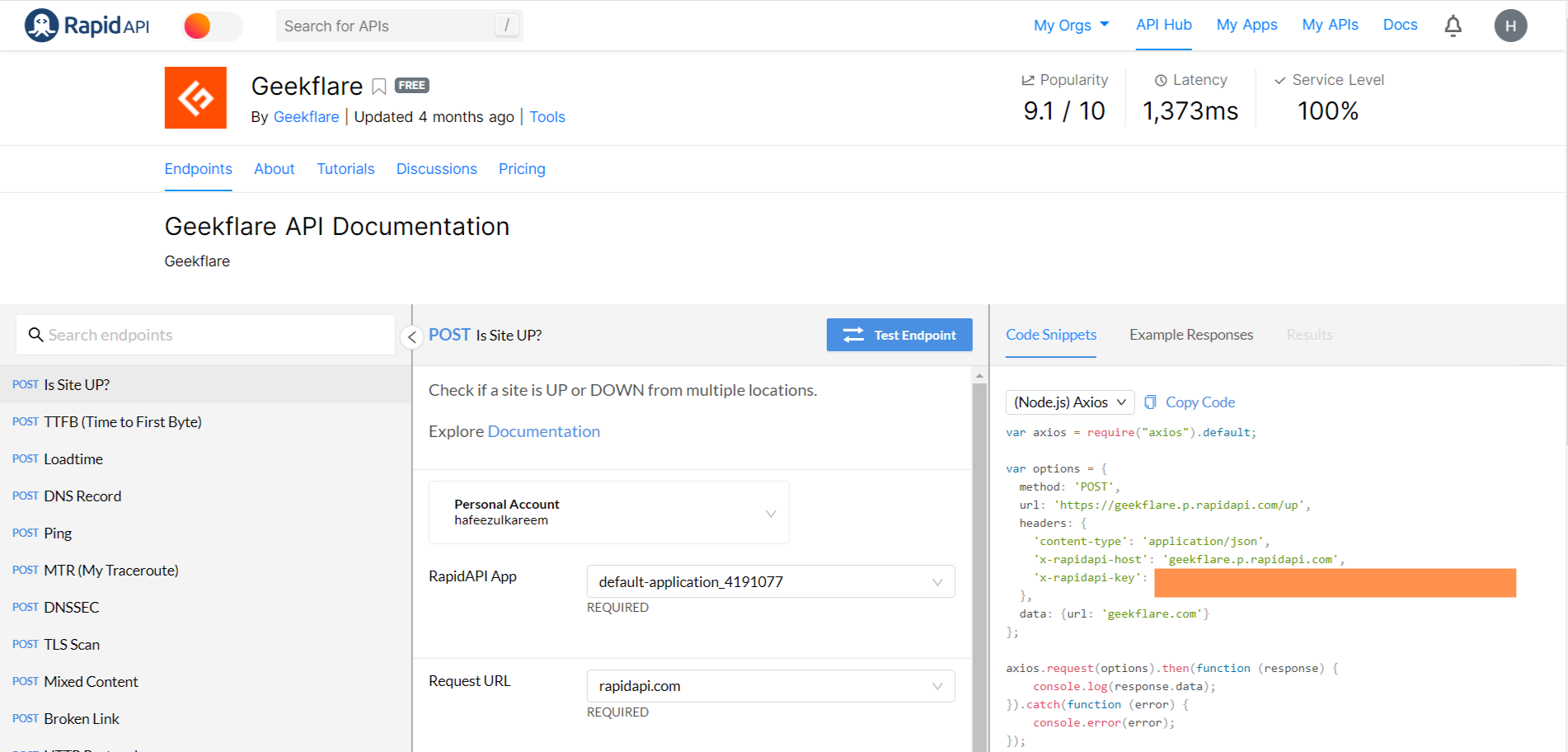Expand the RapidAPI App dropdown
This screenshot has height=752, width=1568.
pyautogui.click(x=770, y=581)
